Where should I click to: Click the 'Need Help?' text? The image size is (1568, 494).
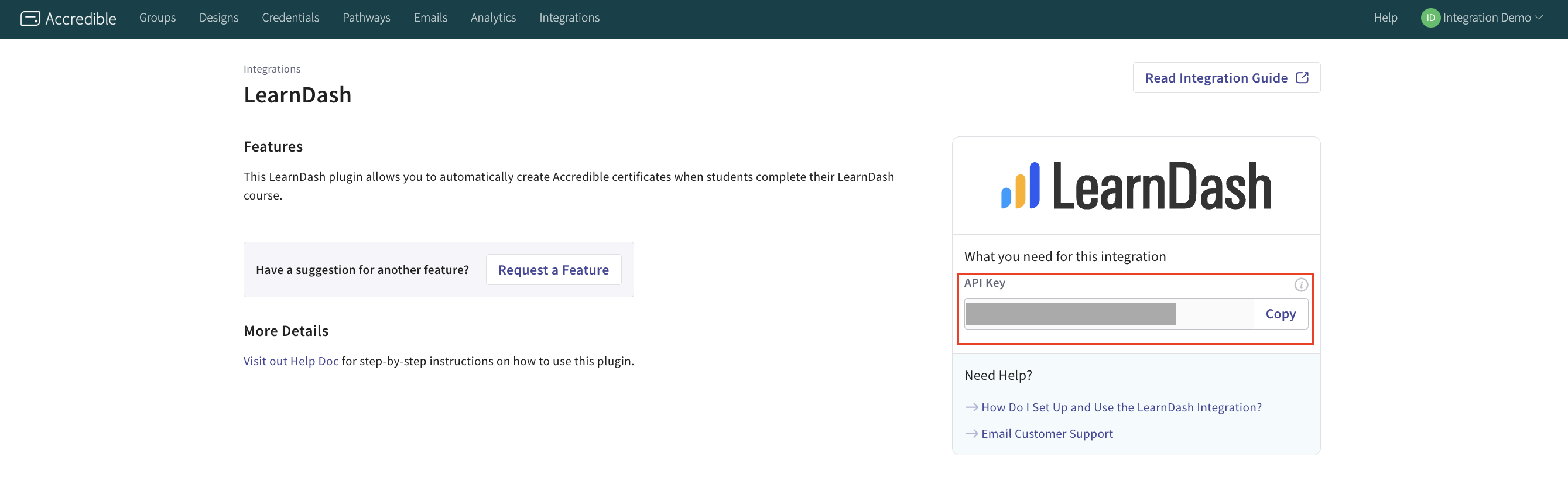tap(998, 375)
